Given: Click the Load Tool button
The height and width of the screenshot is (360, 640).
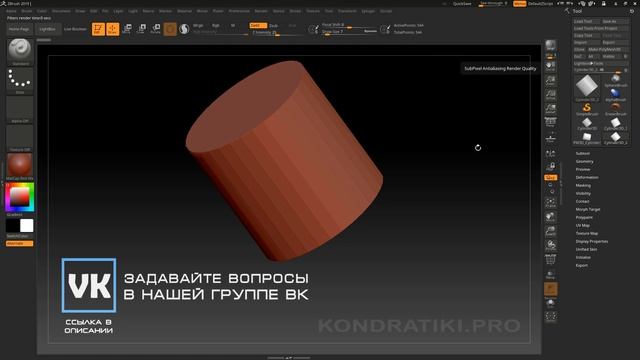Looking at the screenshot, I should (586, 21).
